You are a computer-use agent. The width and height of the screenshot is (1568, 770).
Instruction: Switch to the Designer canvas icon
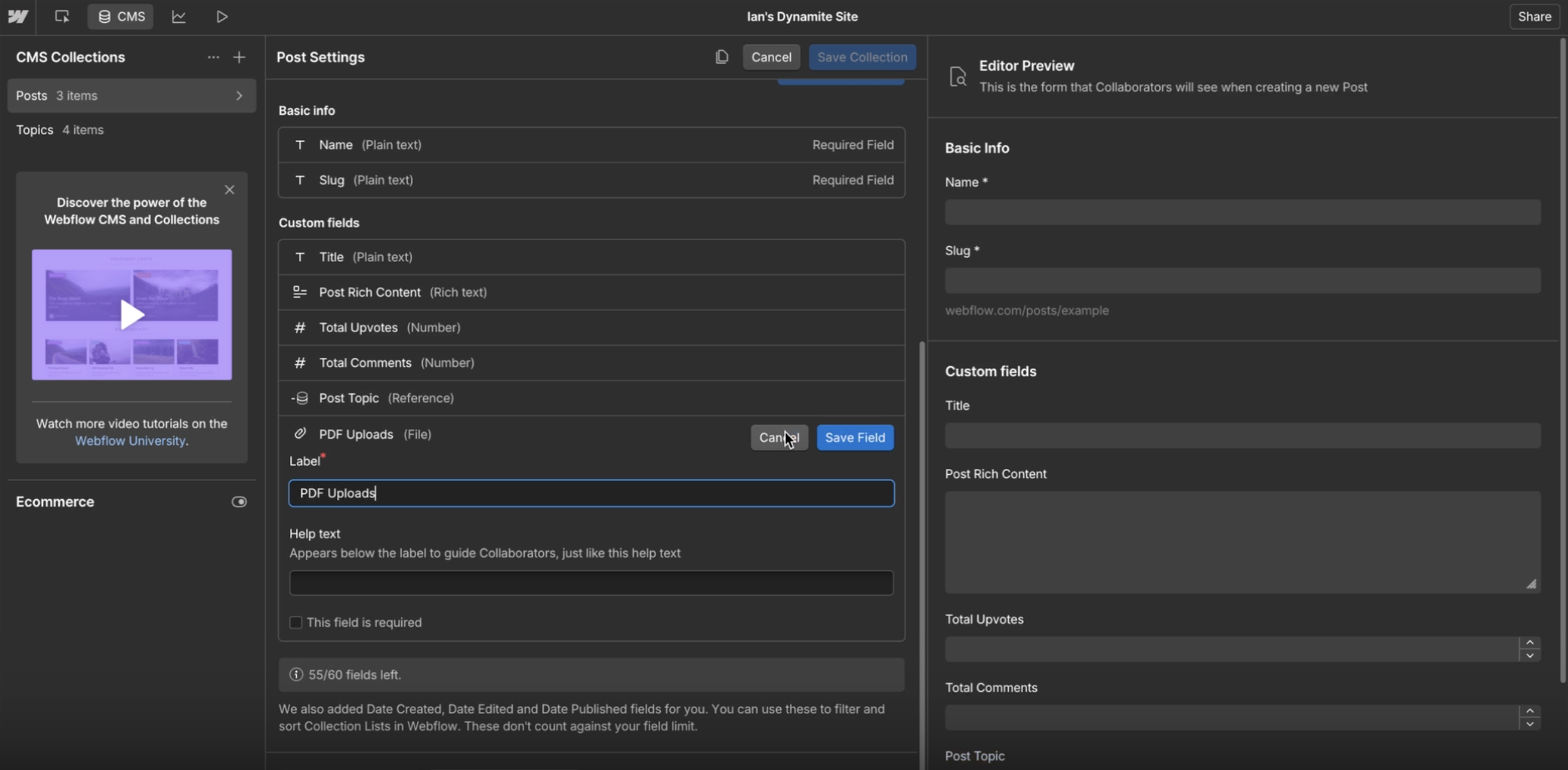point(61,17)
